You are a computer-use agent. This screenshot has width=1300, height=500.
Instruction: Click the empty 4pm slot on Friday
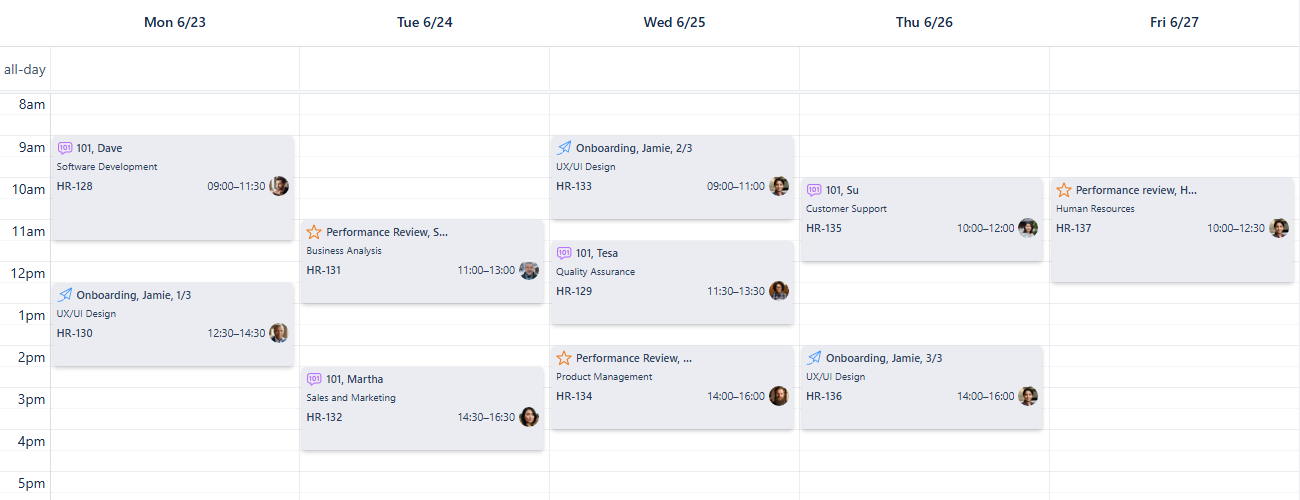pyautogui.click(x=1174, y=440)
